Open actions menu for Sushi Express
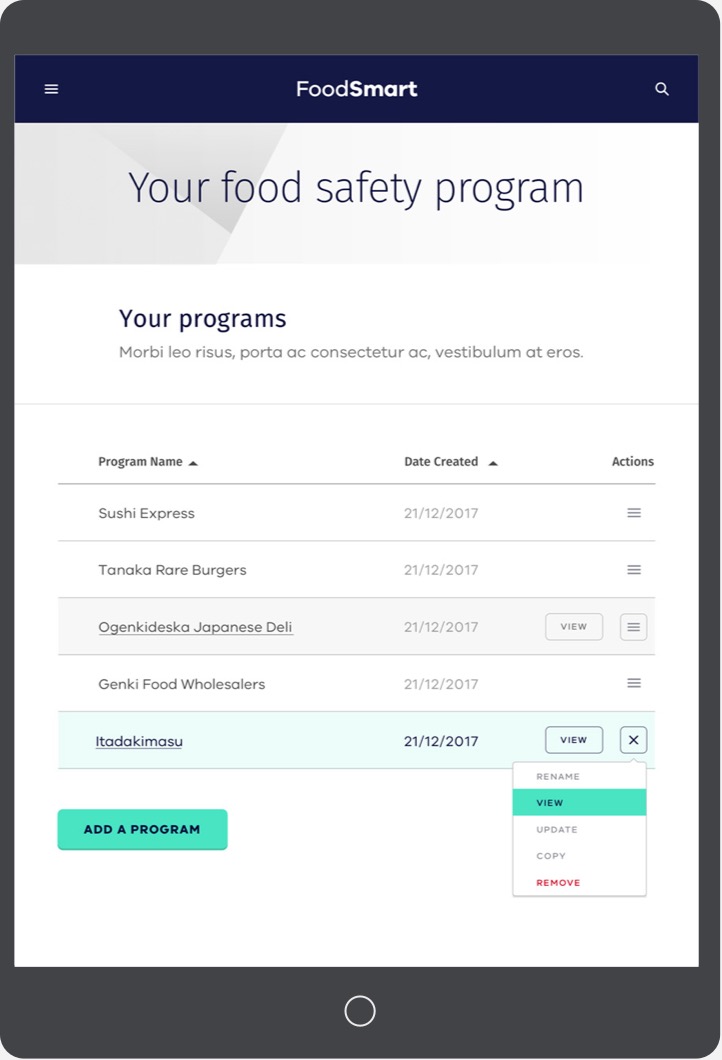The height and width of the screenshot is (1060, 722). (633, 513)
